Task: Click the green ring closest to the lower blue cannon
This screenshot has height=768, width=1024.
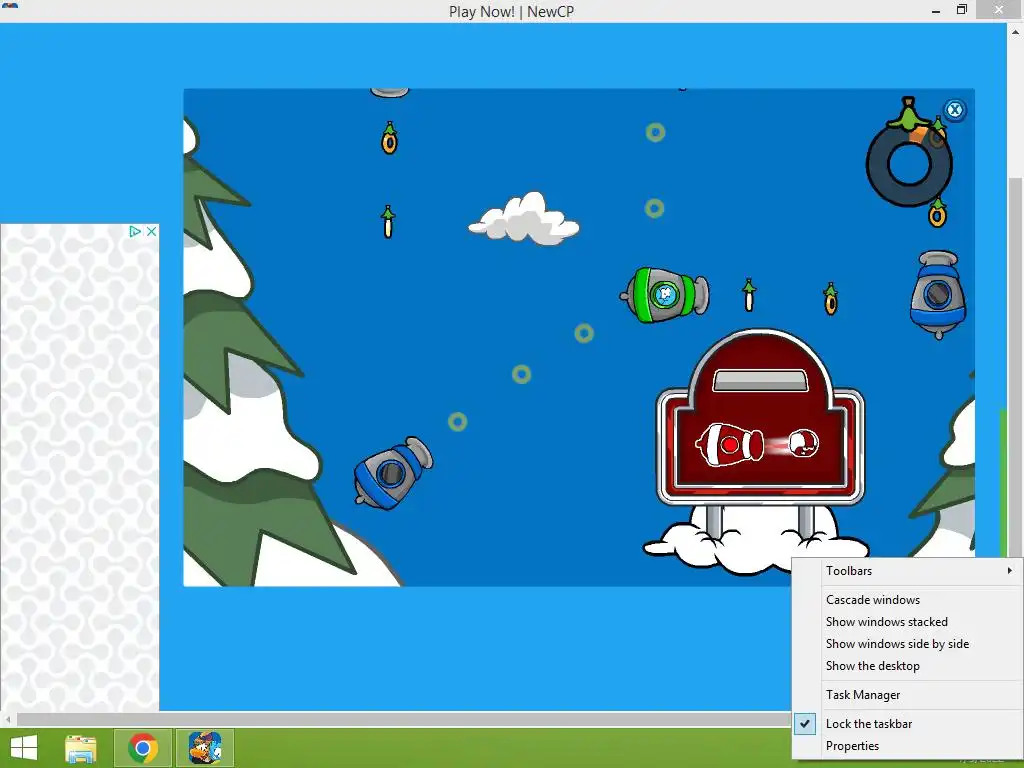Action: [457, 422]
